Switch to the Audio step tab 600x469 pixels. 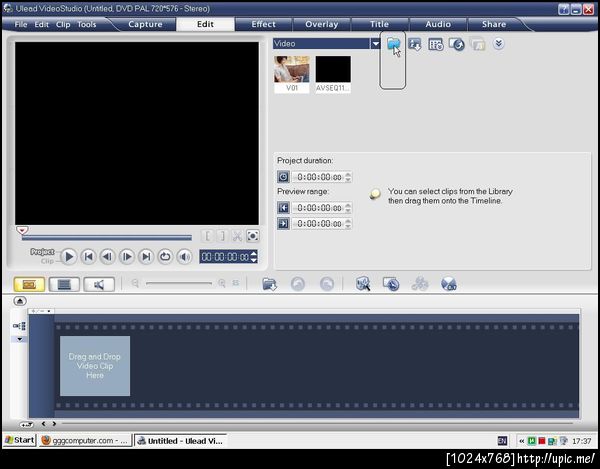click(x=438, y=24)
